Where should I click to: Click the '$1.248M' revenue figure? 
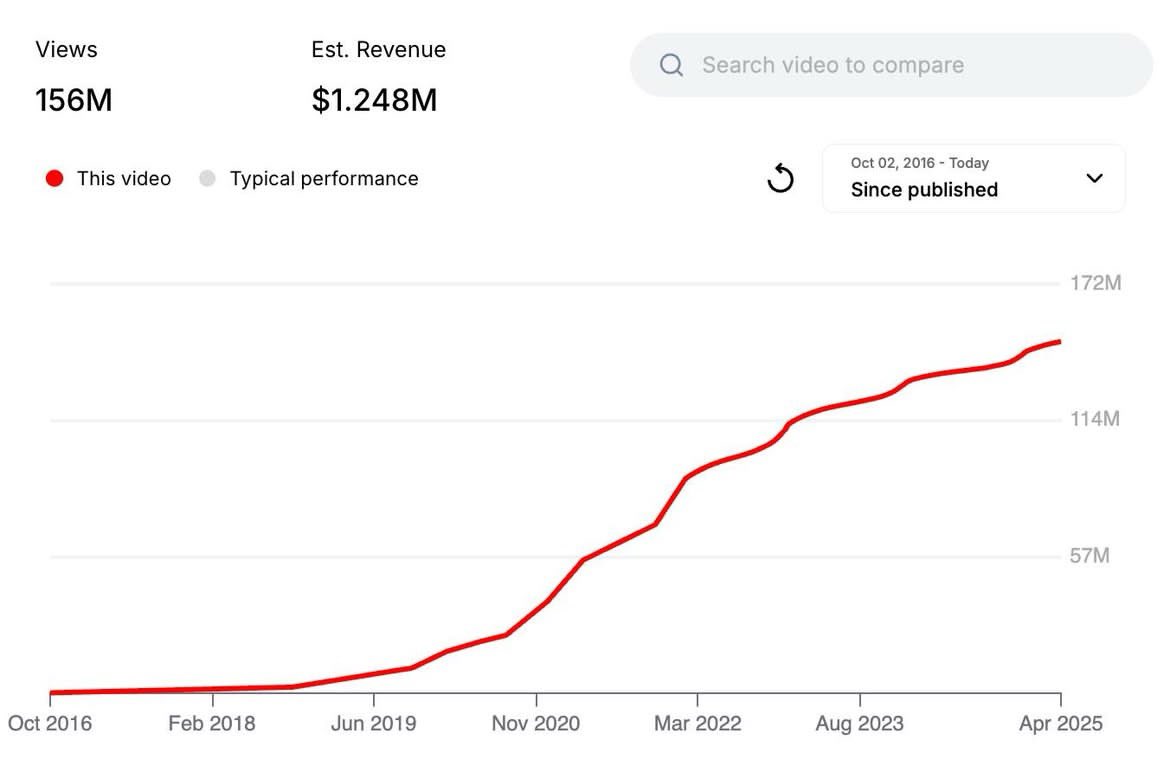click(x=373, y=100)
